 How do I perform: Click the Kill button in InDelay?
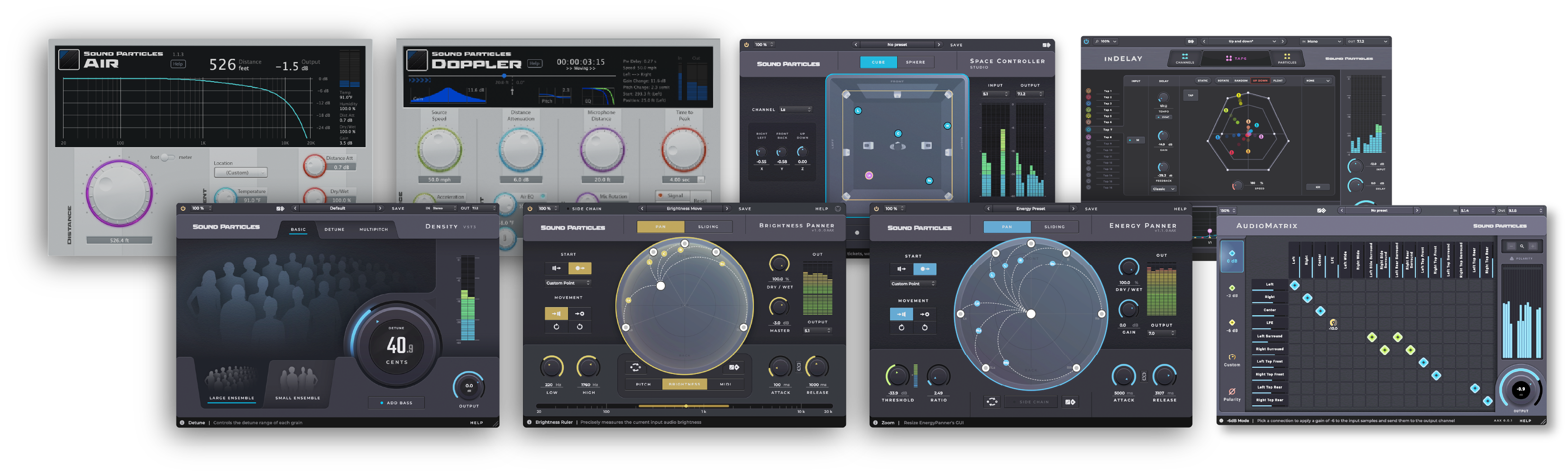pyautogui.click(x=1318, y=187)
